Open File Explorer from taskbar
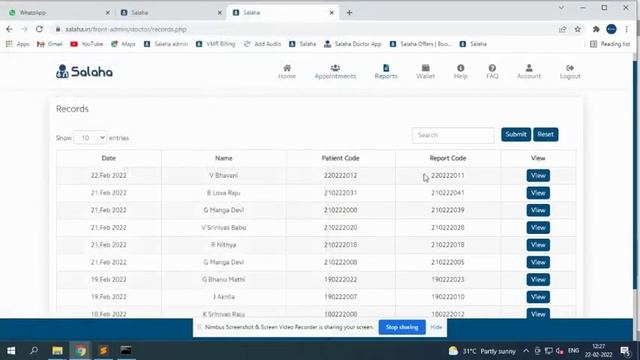This screenshot has width=640, height=360. (x=58, y=351)
